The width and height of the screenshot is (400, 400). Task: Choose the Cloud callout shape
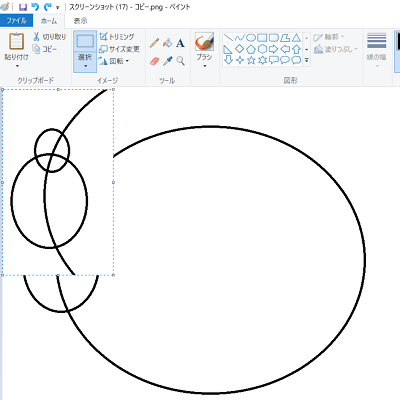pos(296,60)
